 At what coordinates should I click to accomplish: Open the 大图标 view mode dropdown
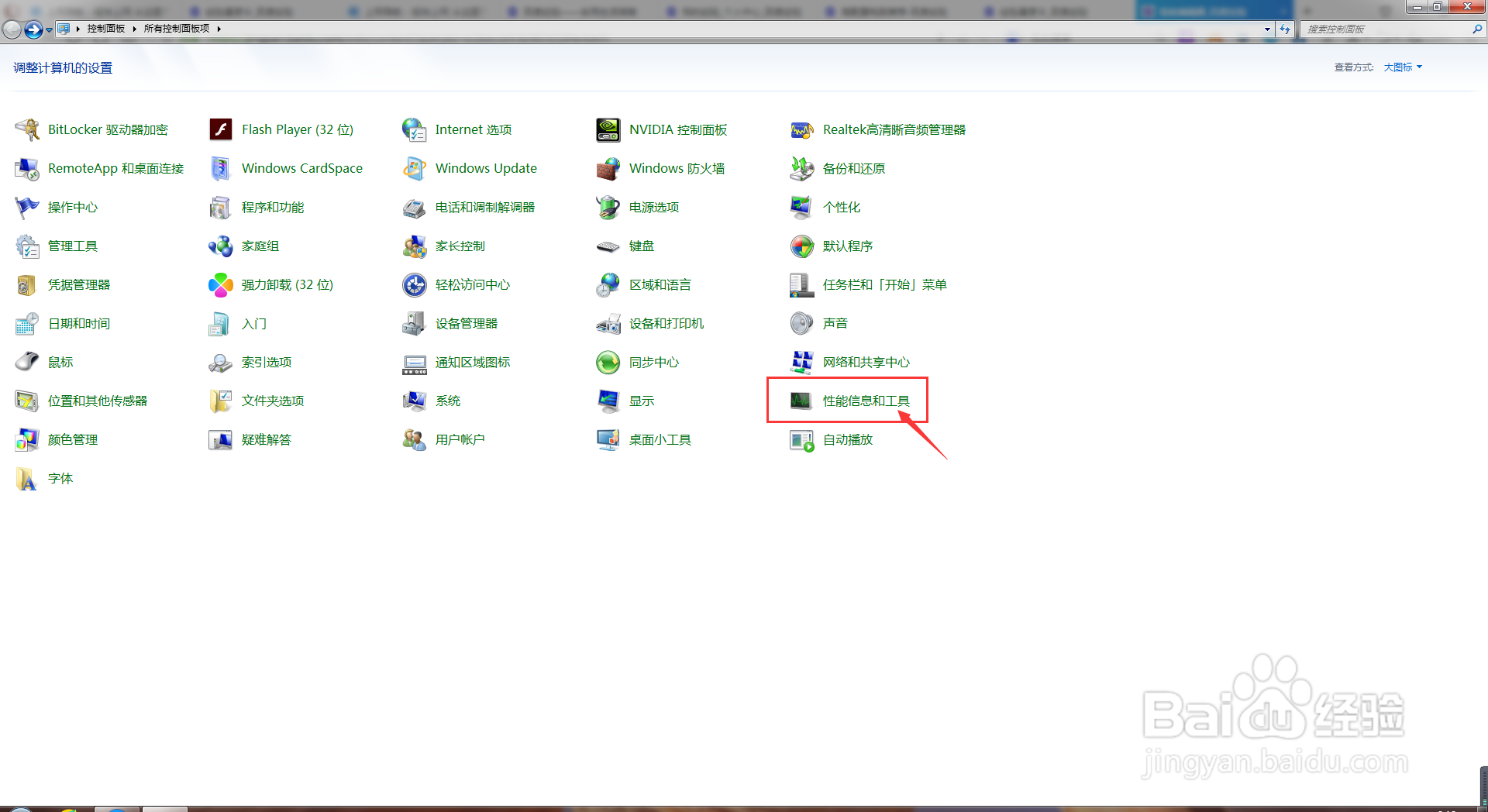point(1403,67)
